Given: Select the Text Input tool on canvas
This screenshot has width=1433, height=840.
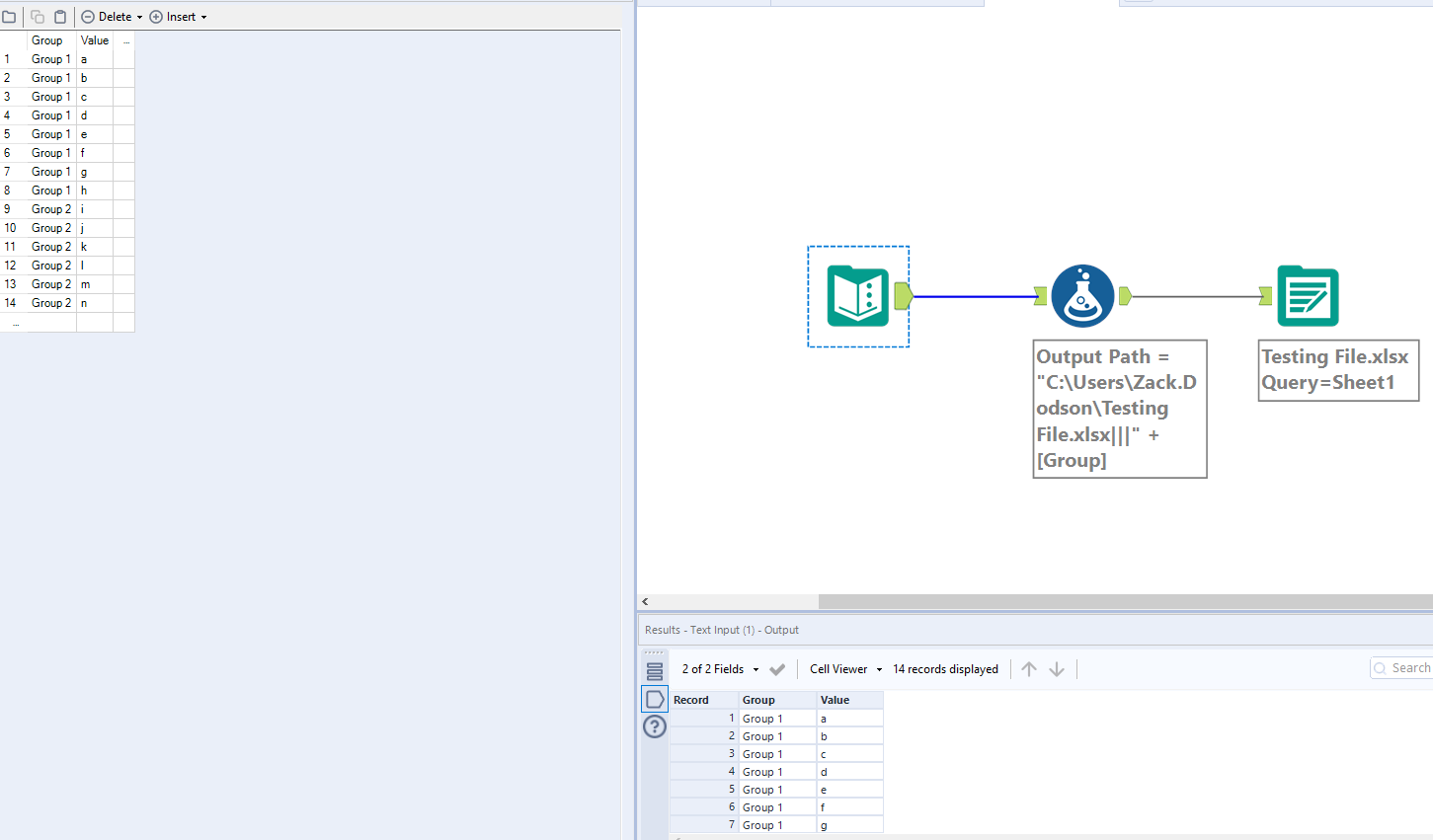Looking at the screenshot, I should coord(857,295).
